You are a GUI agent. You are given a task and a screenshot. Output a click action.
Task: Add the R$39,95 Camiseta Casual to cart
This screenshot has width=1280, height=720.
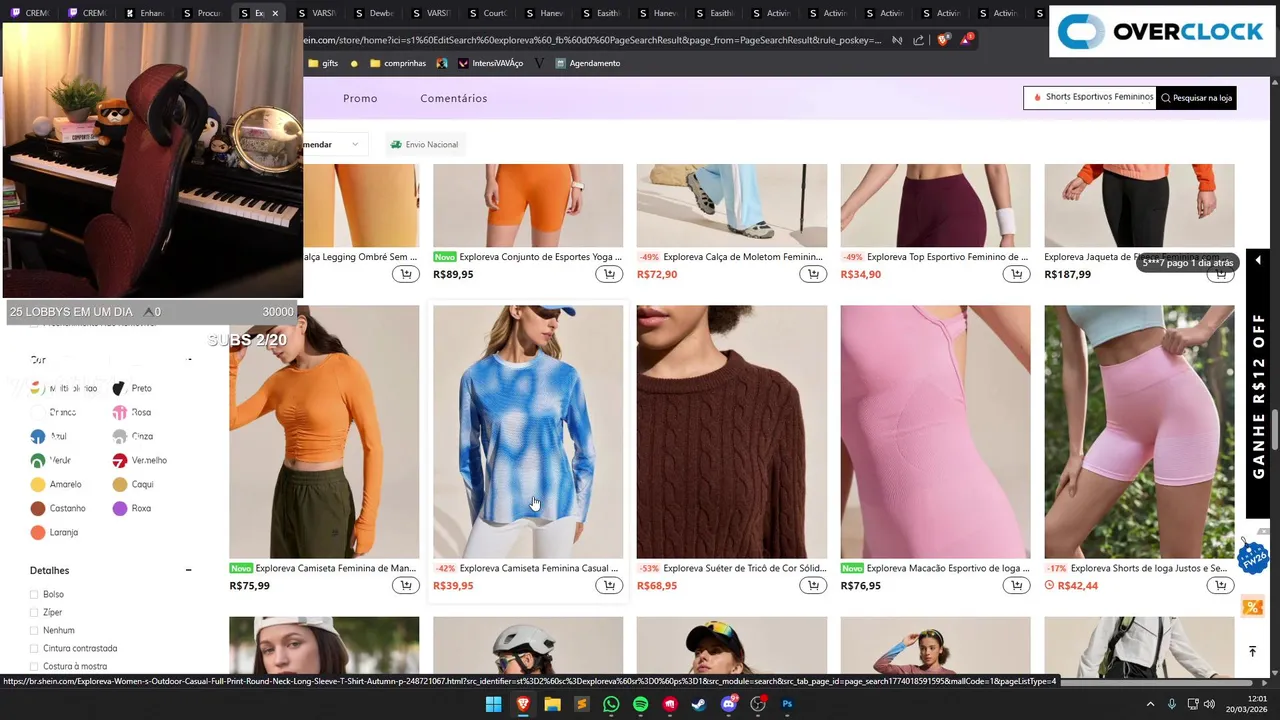click(609, 585)
